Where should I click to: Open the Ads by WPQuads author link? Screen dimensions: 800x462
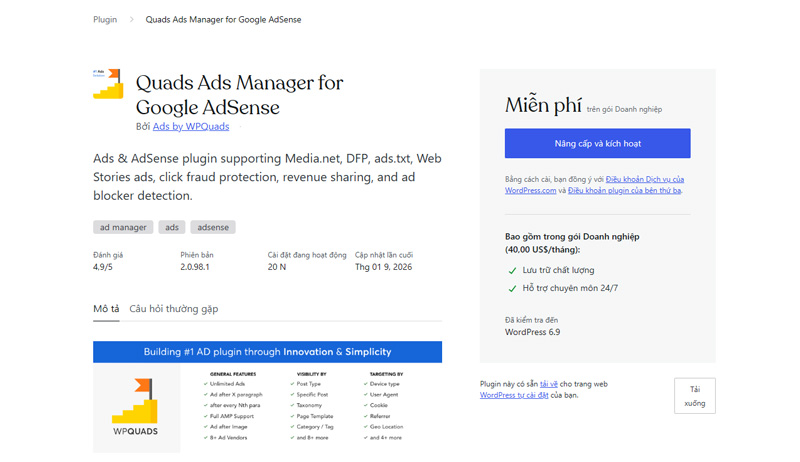191,127
